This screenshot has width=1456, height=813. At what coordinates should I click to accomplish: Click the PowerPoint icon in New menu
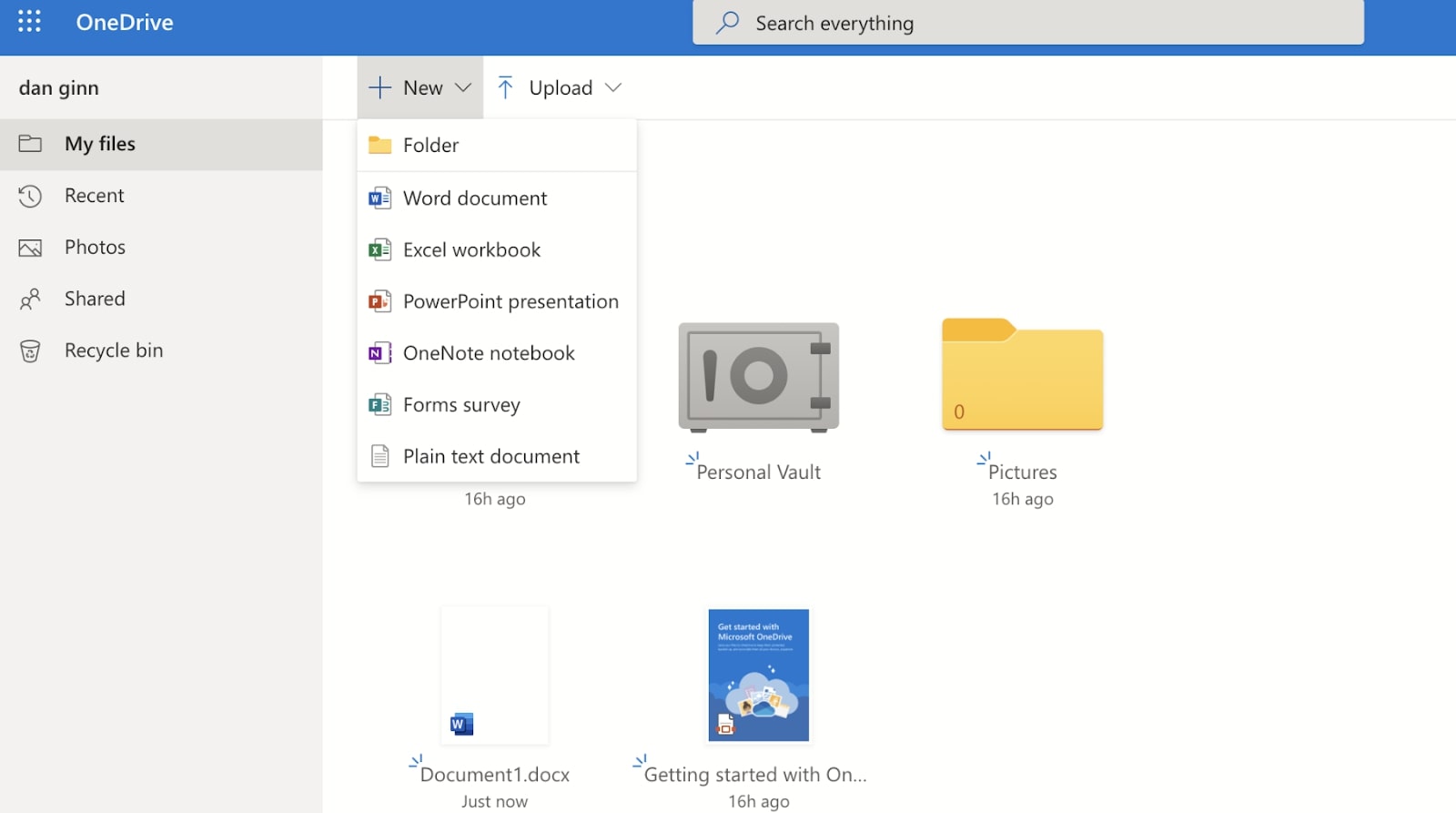tap(379, 301)
